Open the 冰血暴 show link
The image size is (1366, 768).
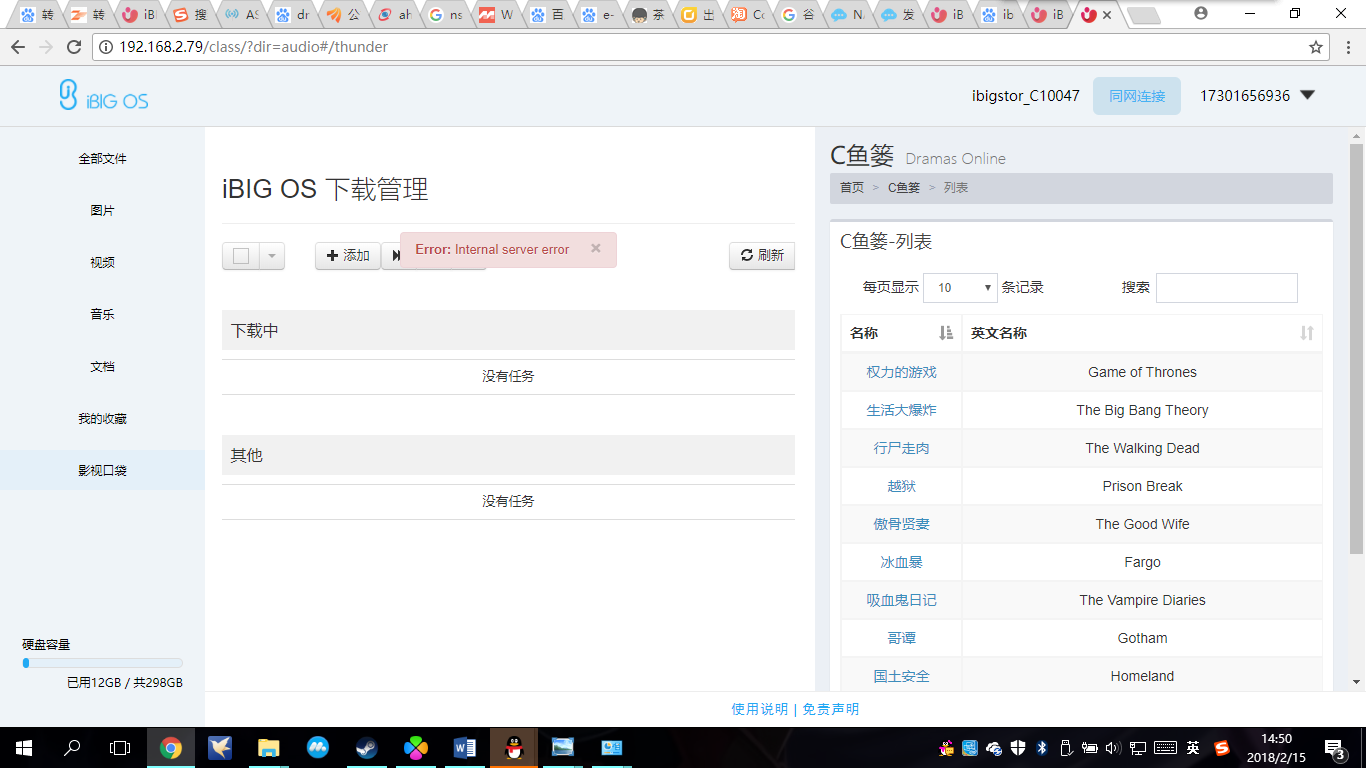pos(901,562)
